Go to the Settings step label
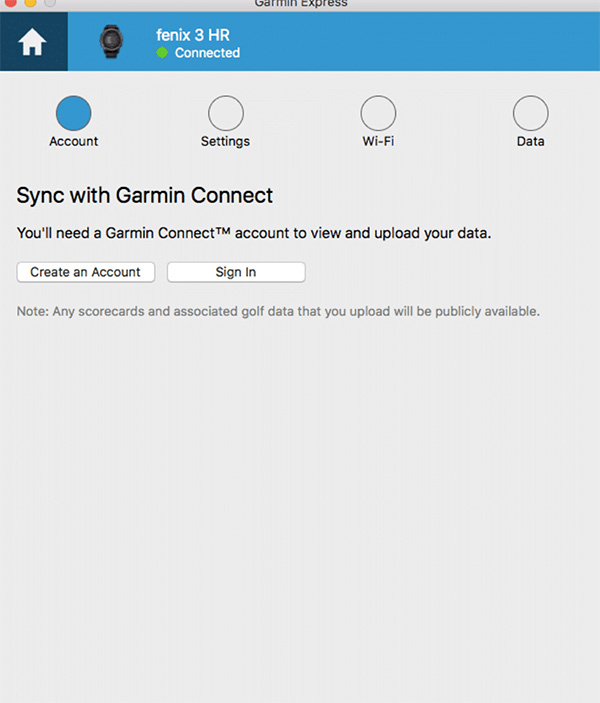The height and width of the screenshot is (703, 600). (x=225, y=142)
